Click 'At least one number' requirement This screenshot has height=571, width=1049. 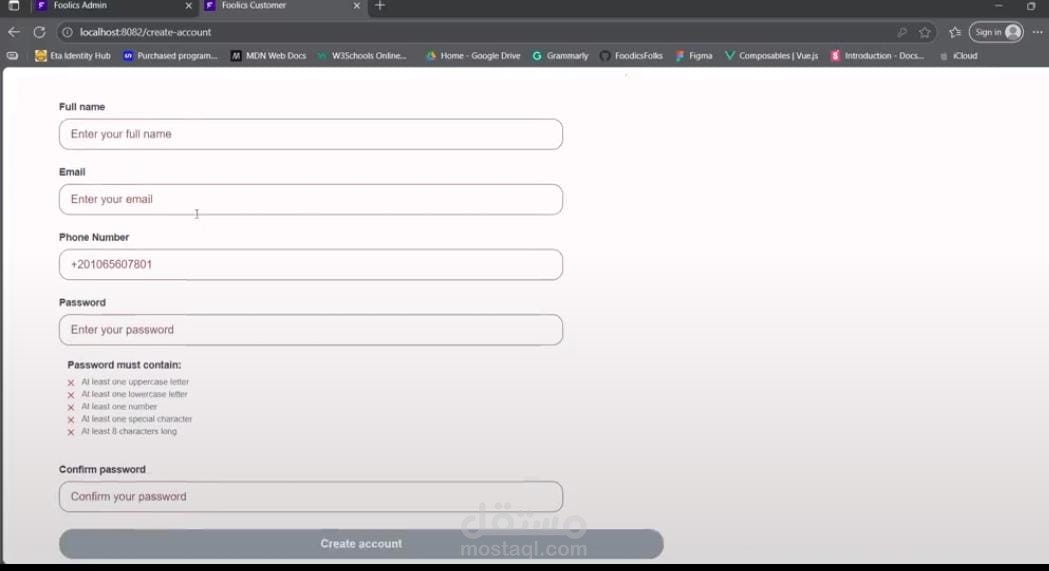coord(119,407)
